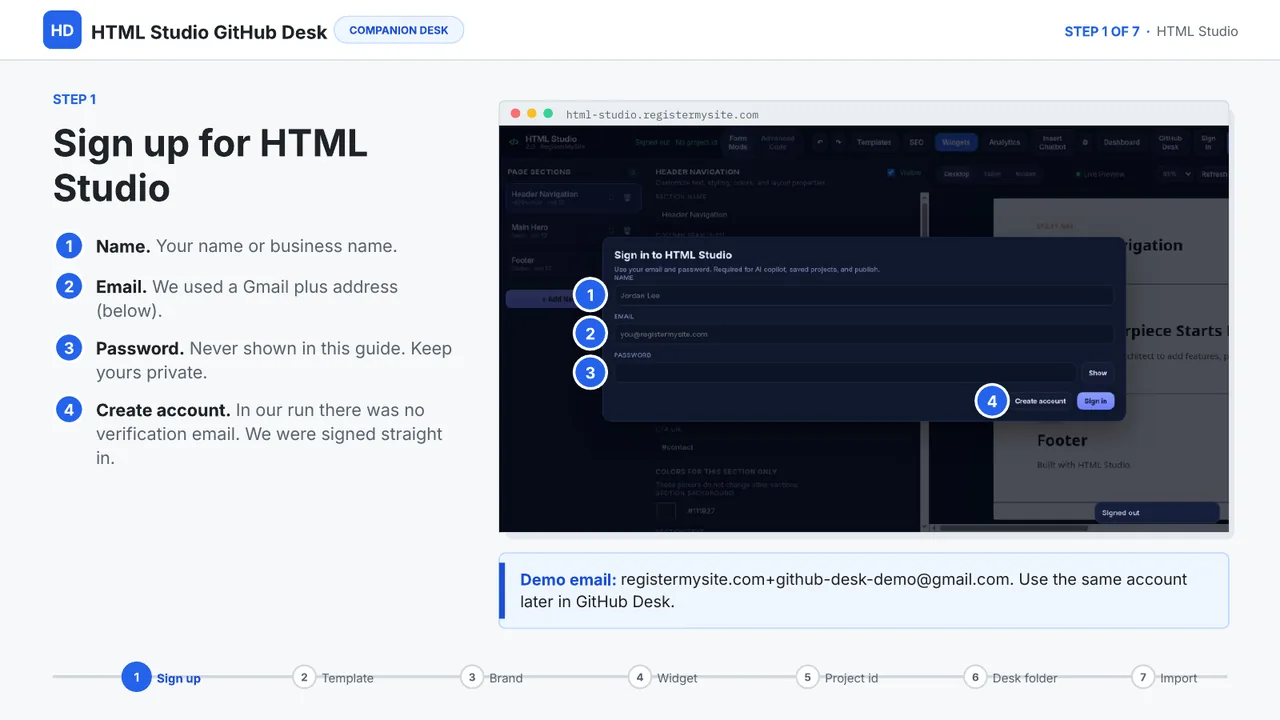
Task: Open the Desk folder step
Action: point(1011,677)
